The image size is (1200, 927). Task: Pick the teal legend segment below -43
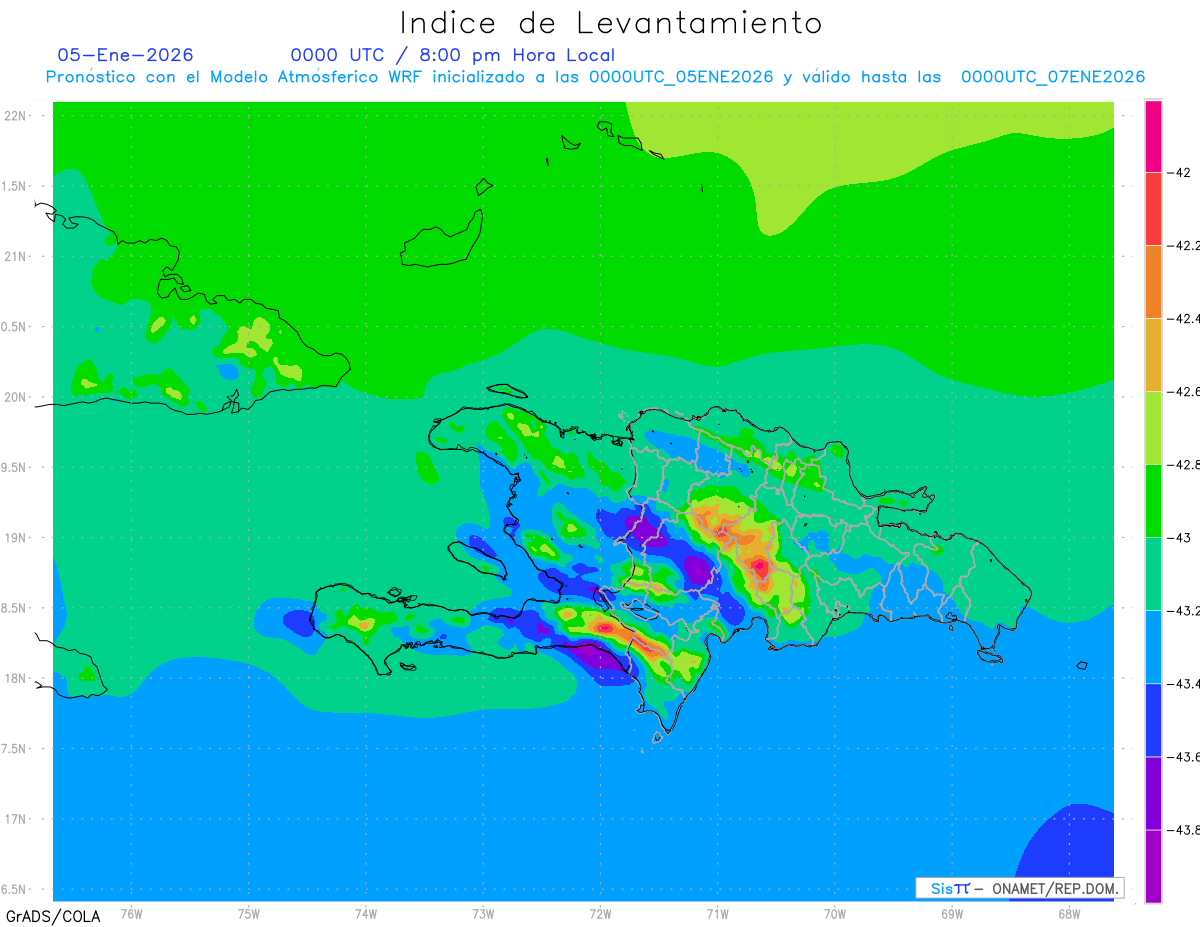1153,573
